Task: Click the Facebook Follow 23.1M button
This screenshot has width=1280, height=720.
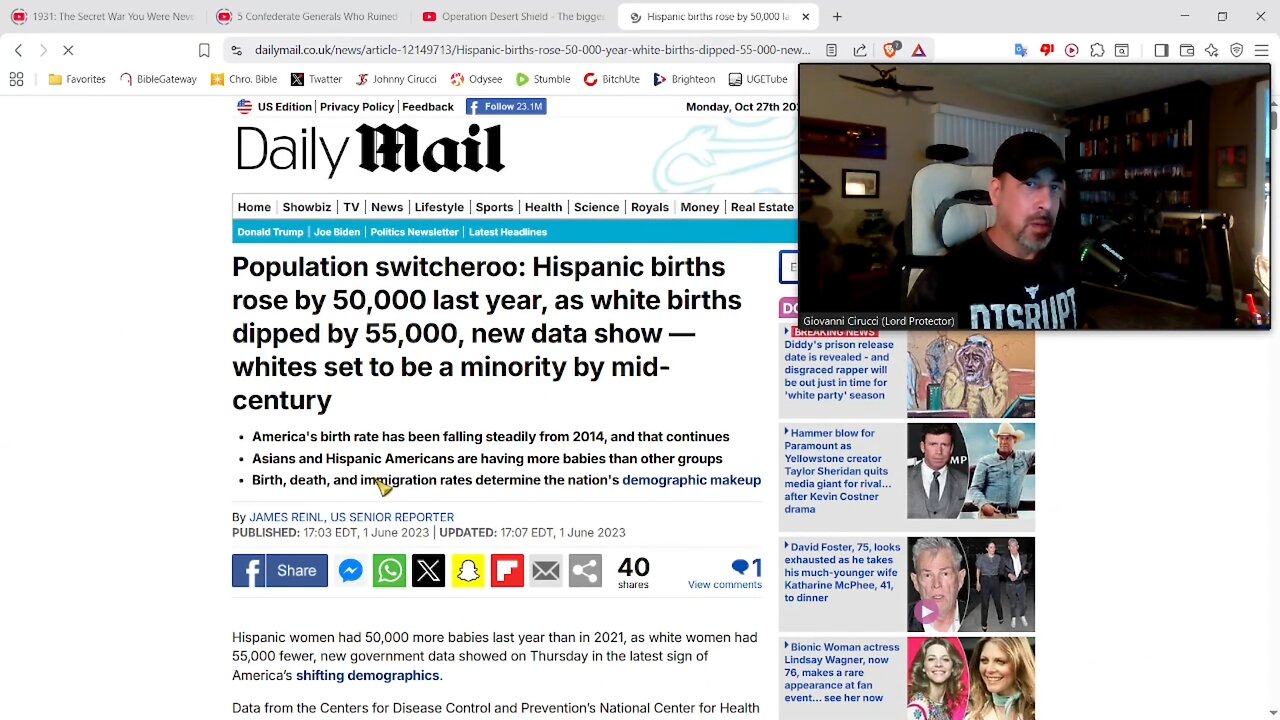Action: click(506, 106)
